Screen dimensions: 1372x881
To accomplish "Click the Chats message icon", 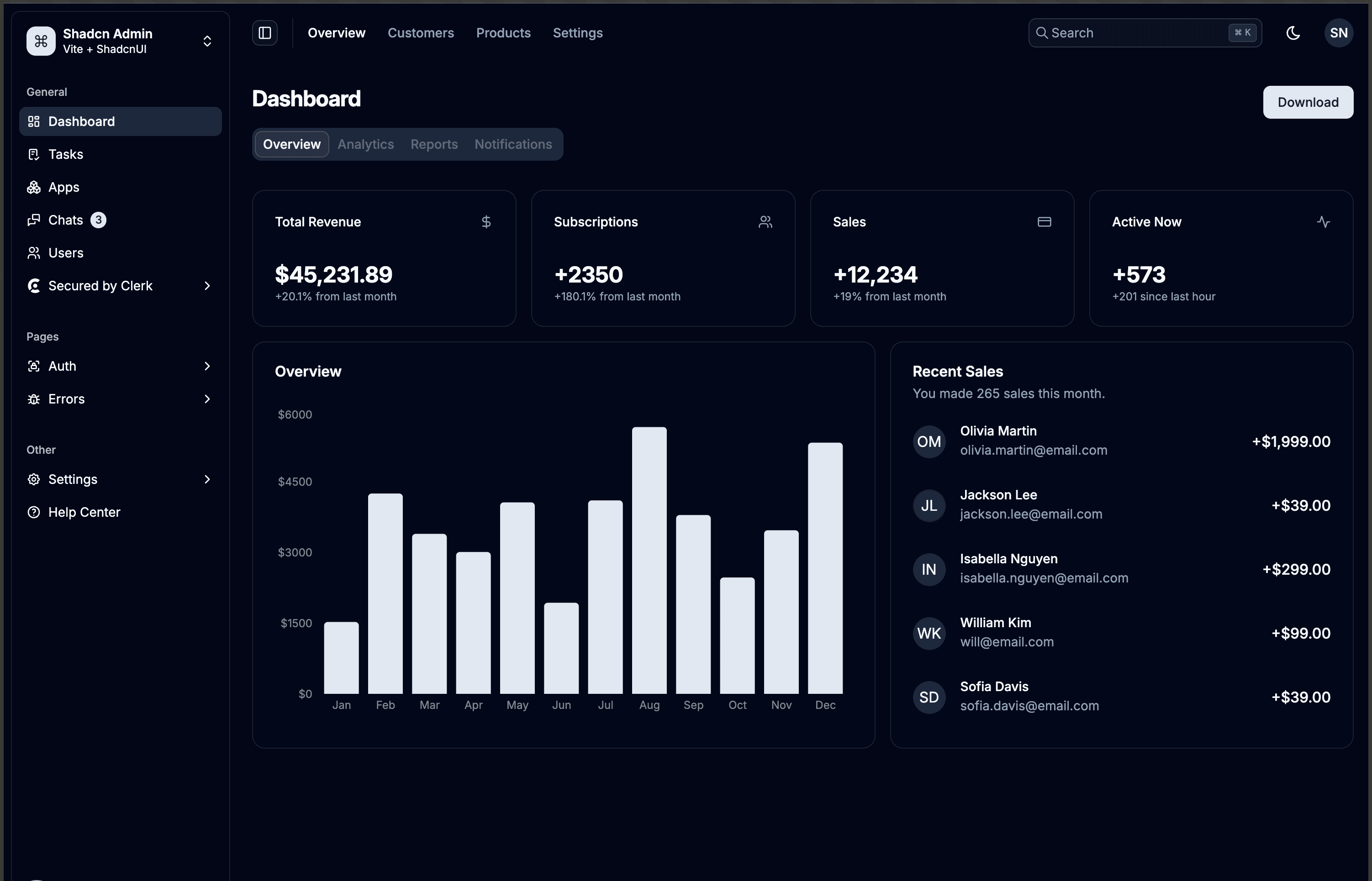I will click(34, 220).
